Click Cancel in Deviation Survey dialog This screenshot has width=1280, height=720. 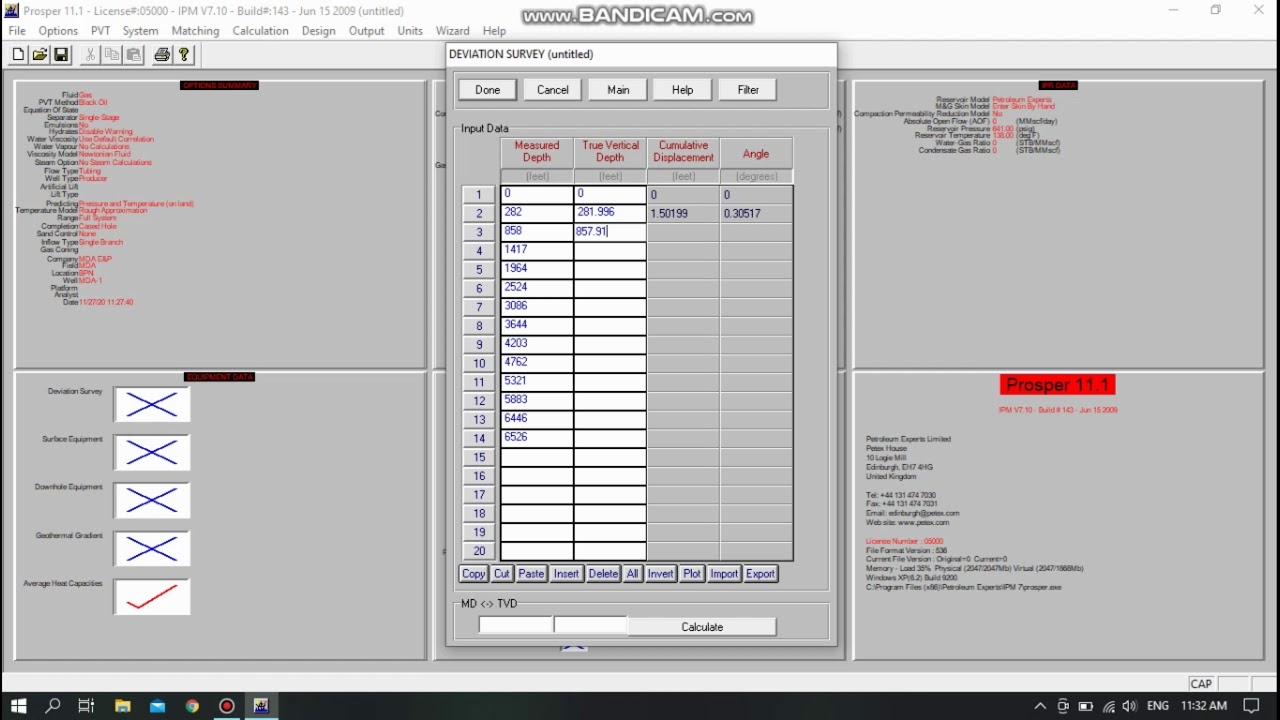pyautogui.click(x=553, y=90)
